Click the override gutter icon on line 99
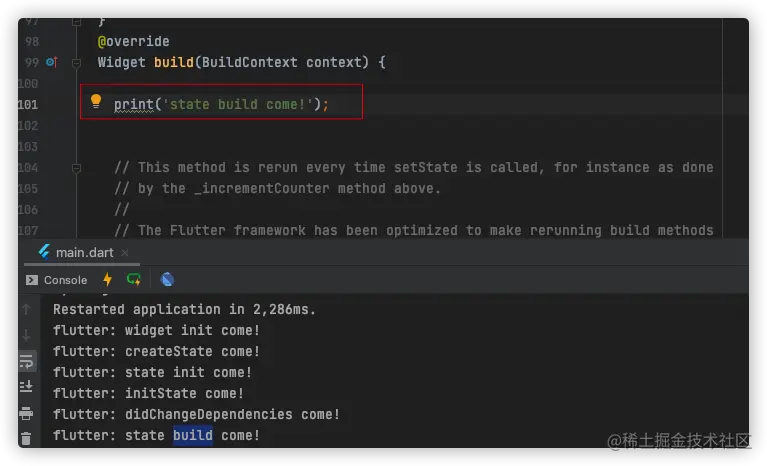 pyautogui.click(x=52, y=62)
